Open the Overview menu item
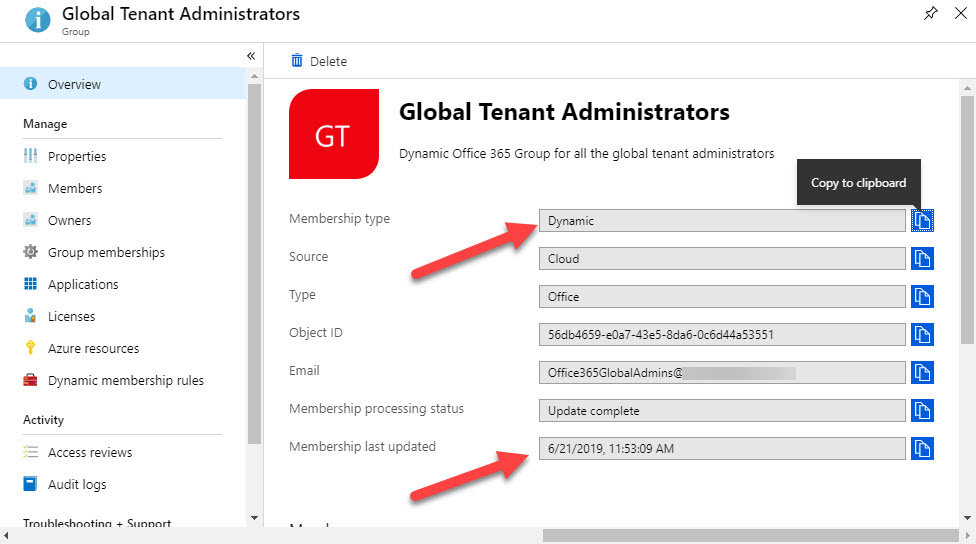This screenshot has height=544, width=976. [74, 85]
